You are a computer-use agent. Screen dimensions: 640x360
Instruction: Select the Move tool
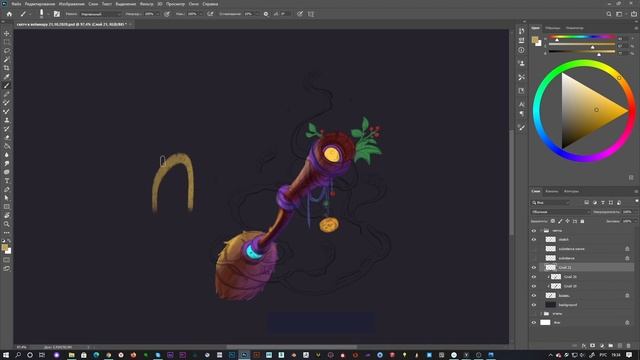click(7, 33)
